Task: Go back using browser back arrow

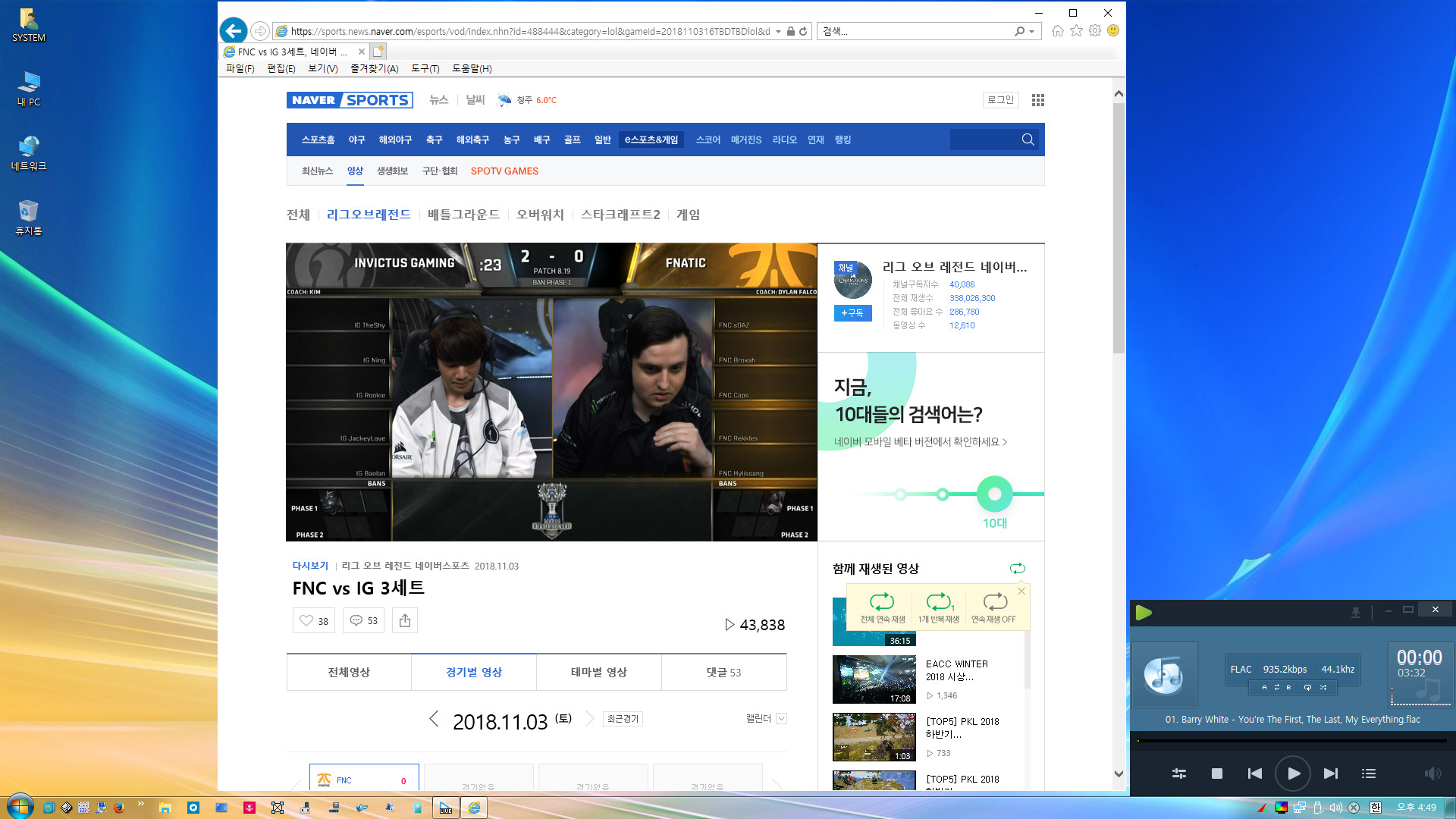Action: pos(233,31)
